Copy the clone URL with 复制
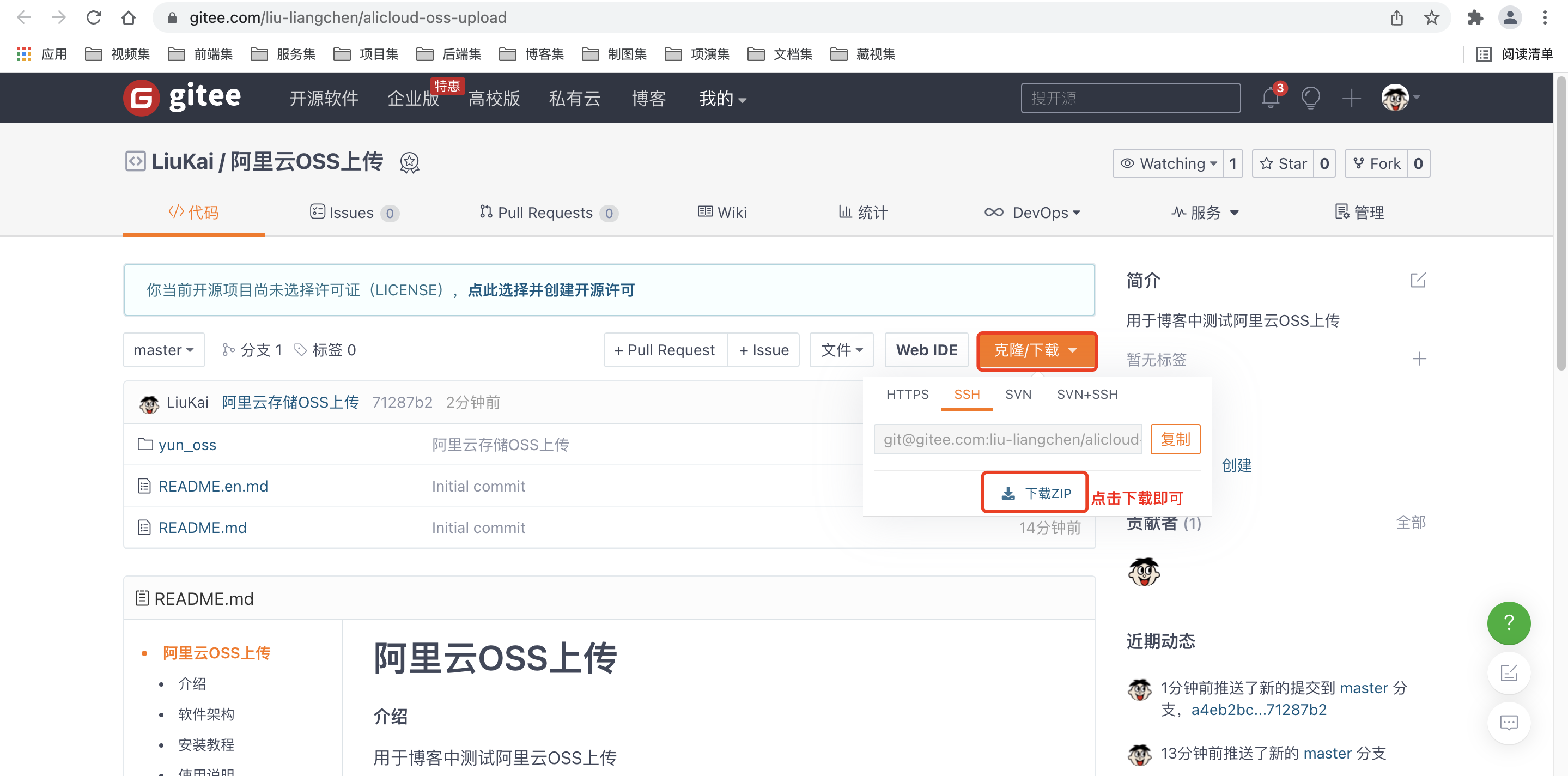The width and height of the screenshot is (1568, 776). pyautogui.click(x=1175, y=439)
